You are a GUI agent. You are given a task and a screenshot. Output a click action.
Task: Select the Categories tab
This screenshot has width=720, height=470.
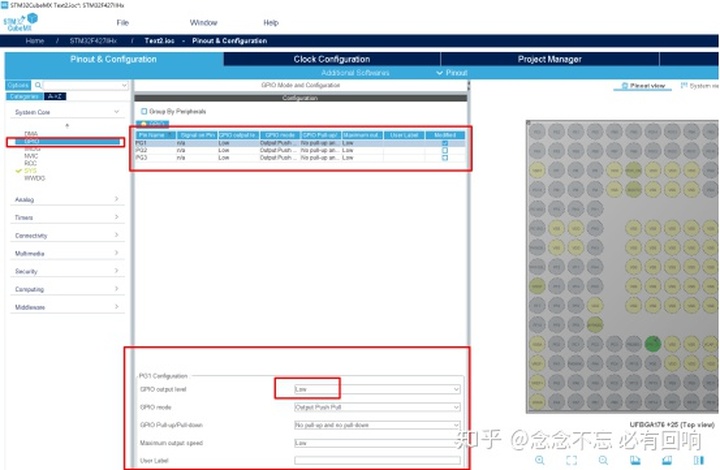(24, 96)
